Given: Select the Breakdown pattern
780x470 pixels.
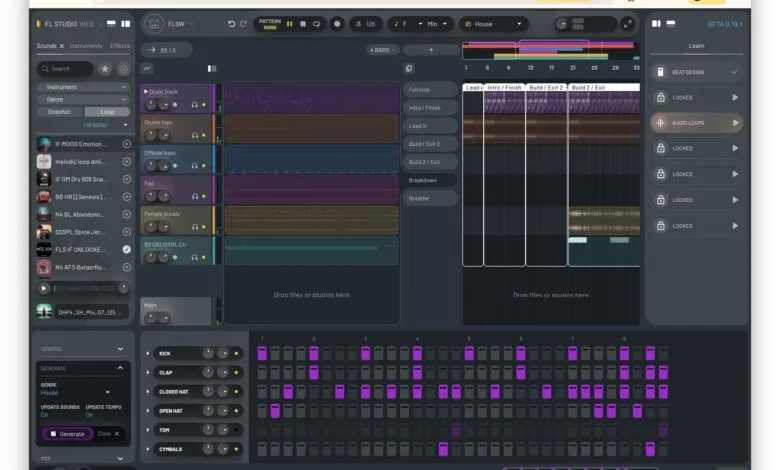Looking at the screenshot, I should tap(430, 180).
